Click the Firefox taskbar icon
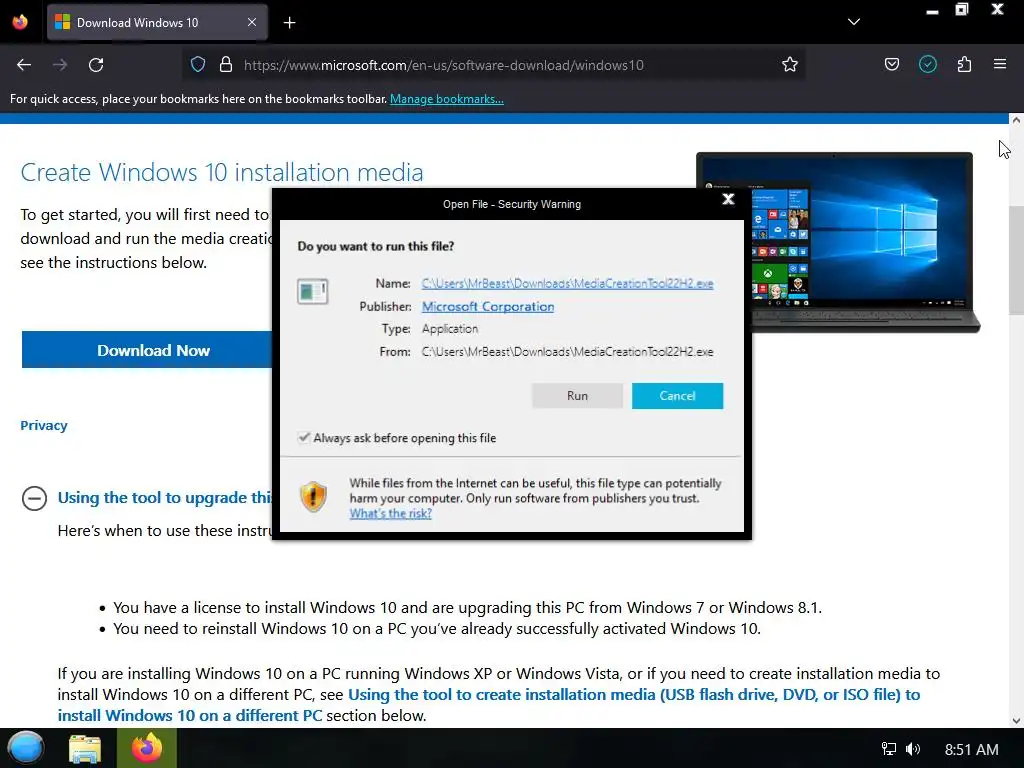Viewport: 1024px width, 768px height. 147,748
